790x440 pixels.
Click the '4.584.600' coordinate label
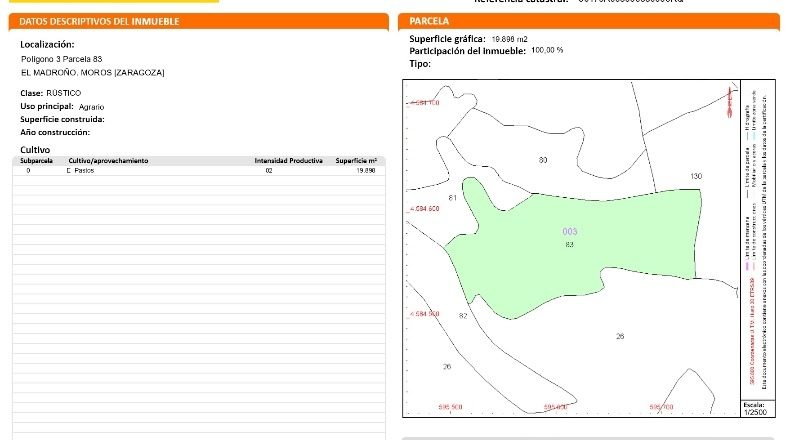pyautogui.click(x=425, y=208)
